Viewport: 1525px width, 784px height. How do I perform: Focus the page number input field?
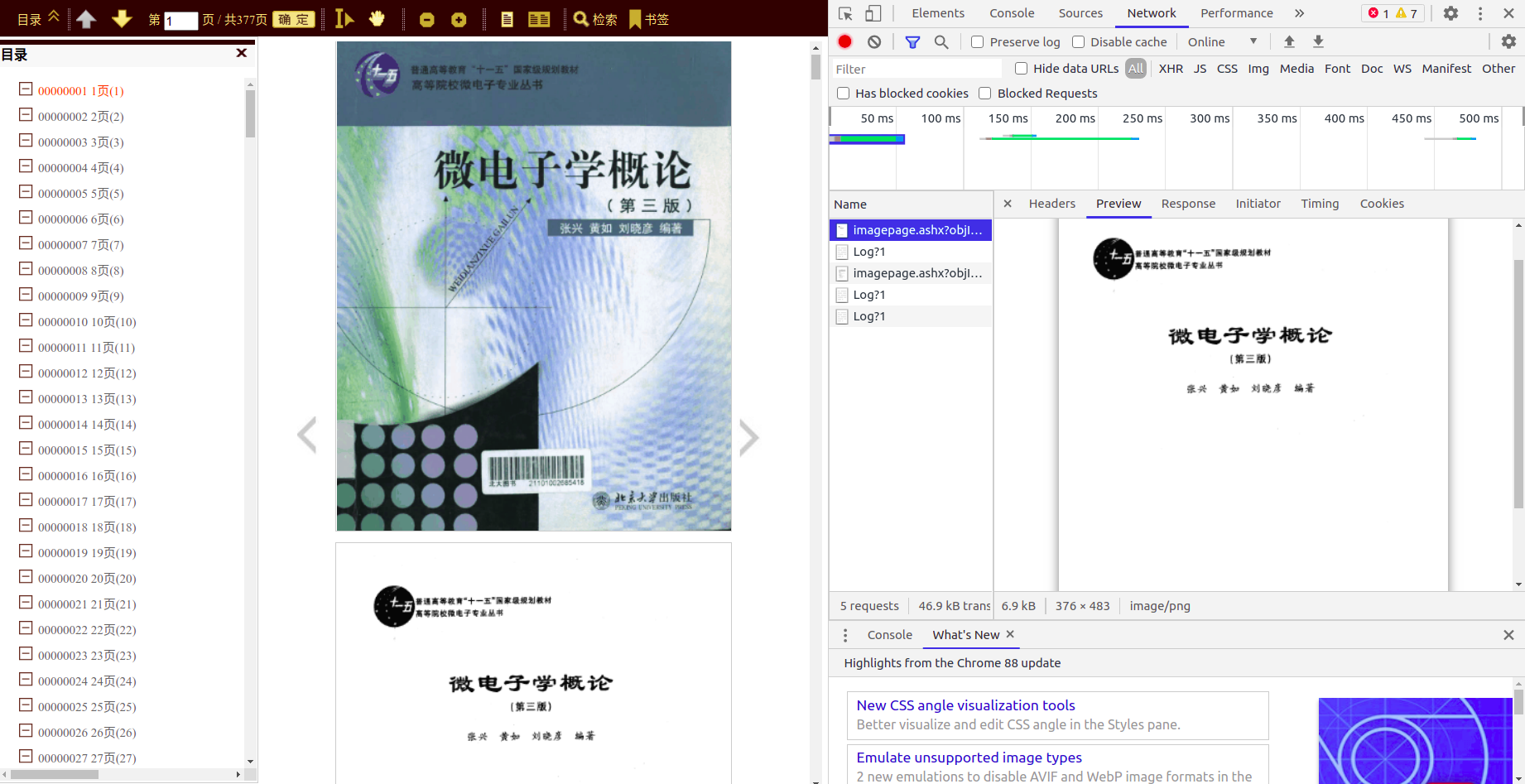point(180,21)
